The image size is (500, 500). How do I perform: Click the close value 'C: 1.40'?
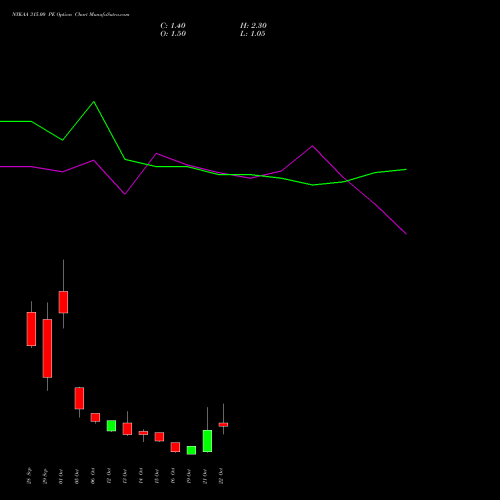[x=173, y=26]
